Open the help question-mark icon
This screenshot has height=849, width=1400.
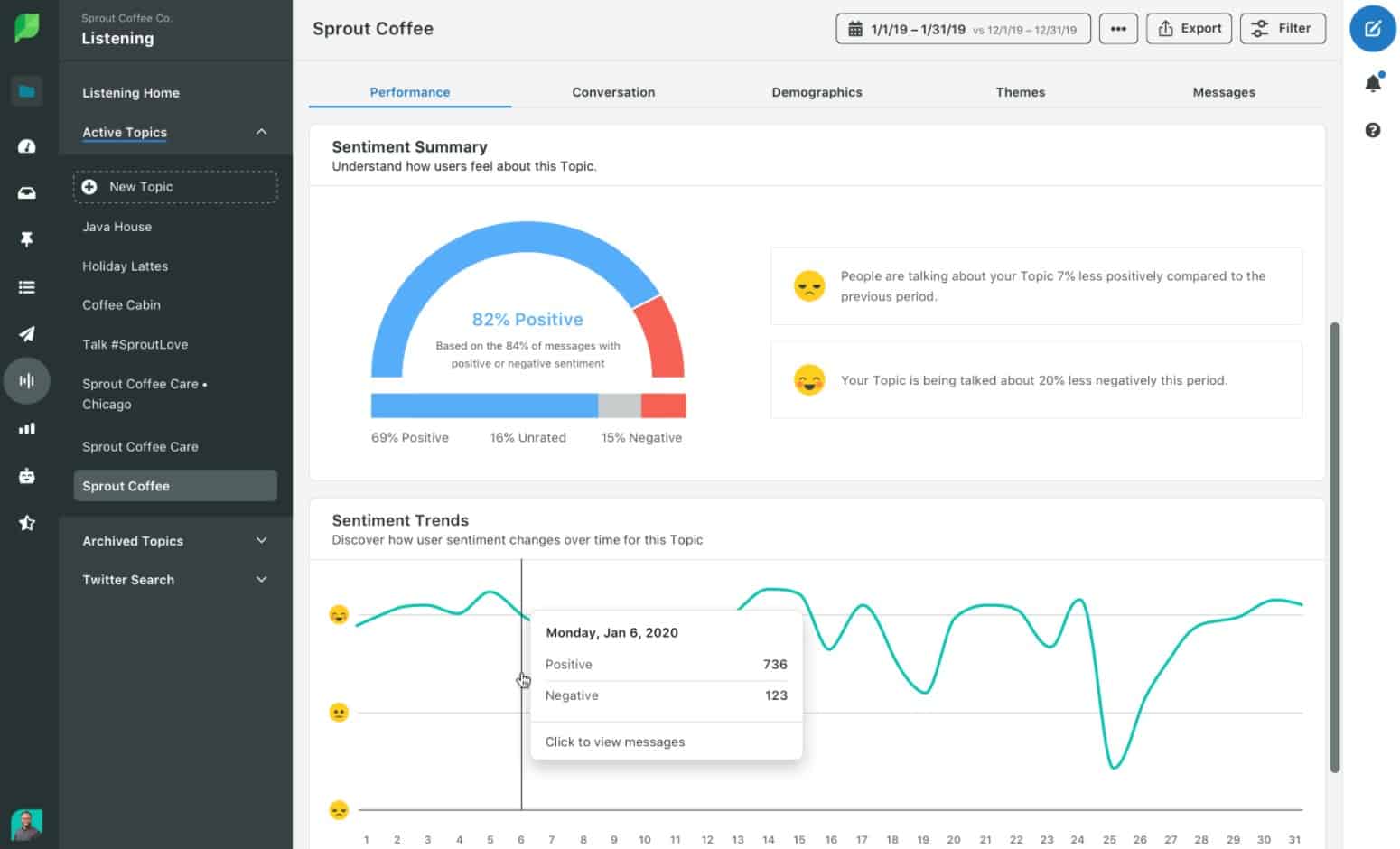1373,130
